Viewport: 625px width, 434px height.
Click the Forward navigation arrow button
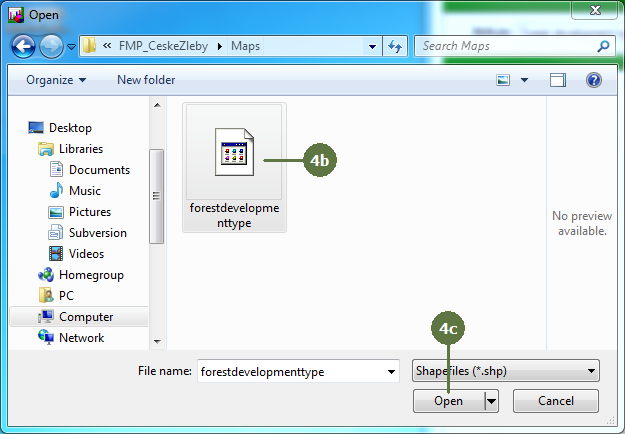50,46
